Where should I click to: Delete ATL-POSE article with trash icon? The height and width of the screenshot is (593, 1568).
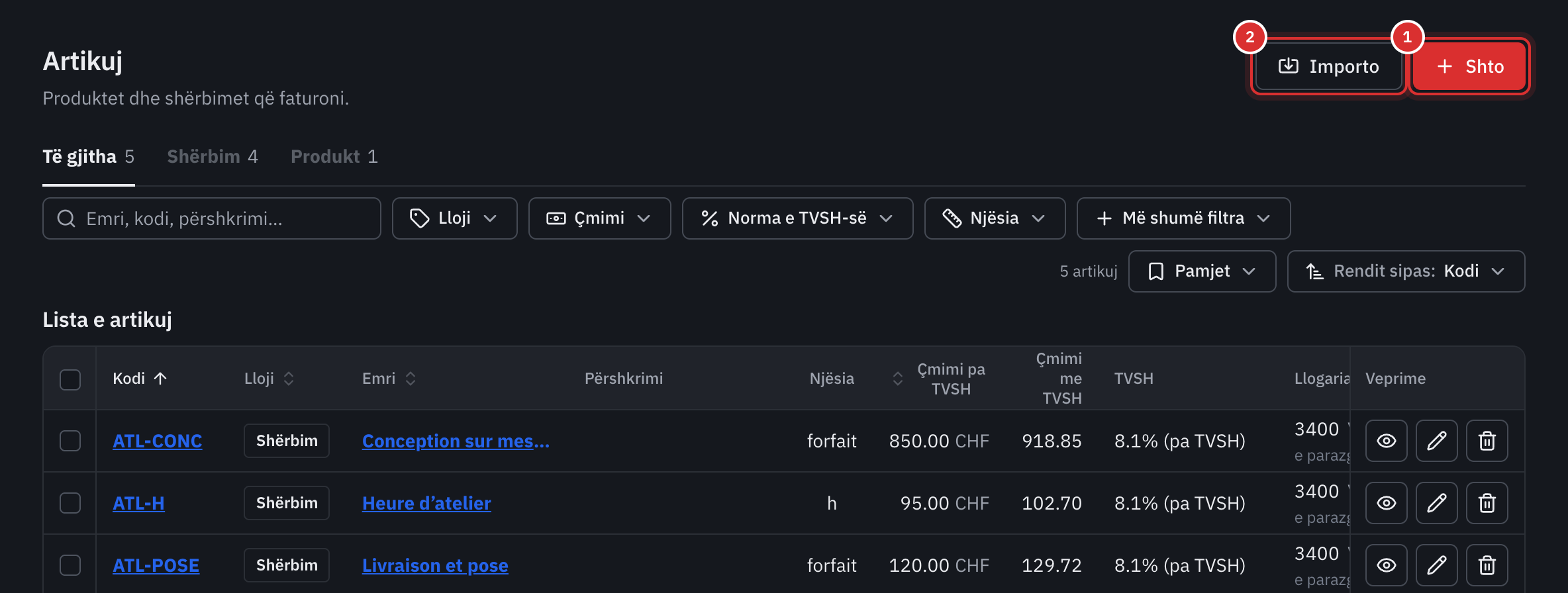click(1487, 565)
